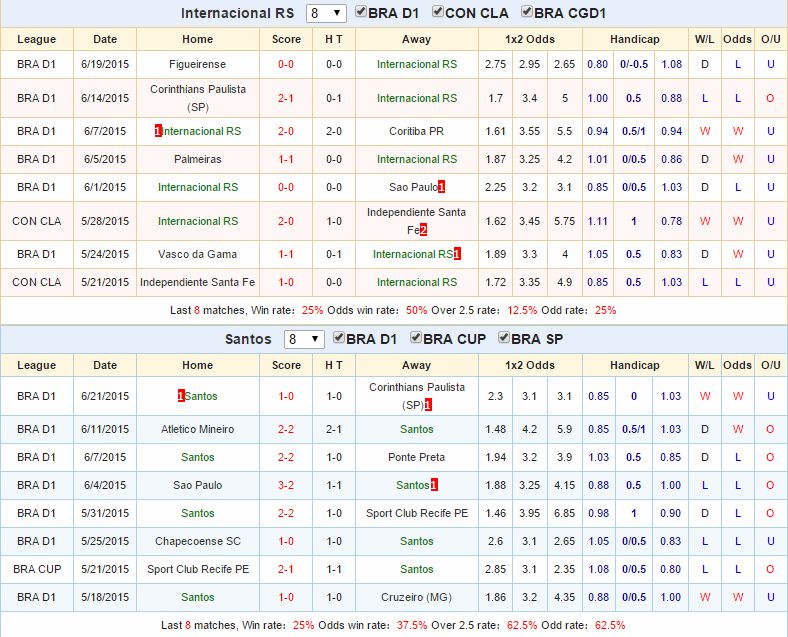Select Coritiba PR away team cell
The image size is (788, 637).
coord(417,132)
